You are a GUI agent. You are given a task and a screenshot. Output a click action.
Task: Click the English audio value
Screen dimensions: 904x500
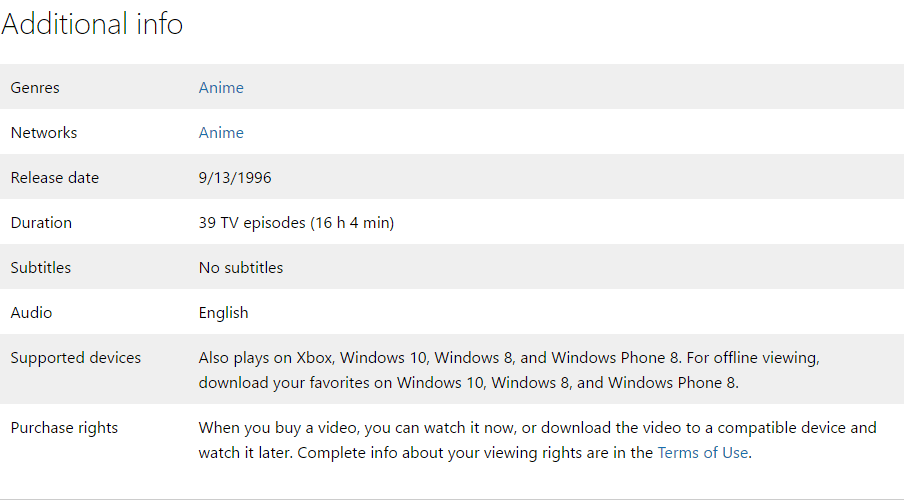[223, 313]
